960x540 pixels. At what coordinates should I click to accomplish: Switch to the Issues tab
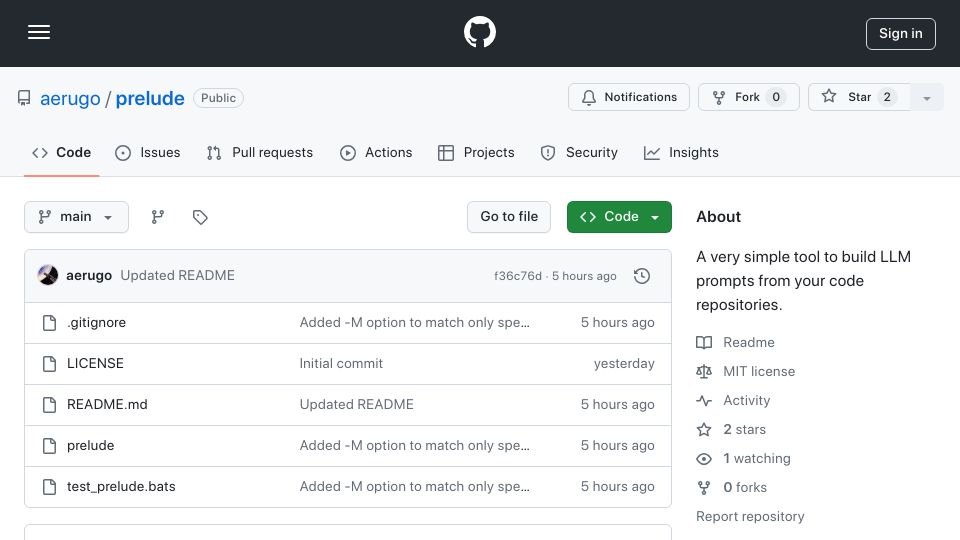[148, 152]
